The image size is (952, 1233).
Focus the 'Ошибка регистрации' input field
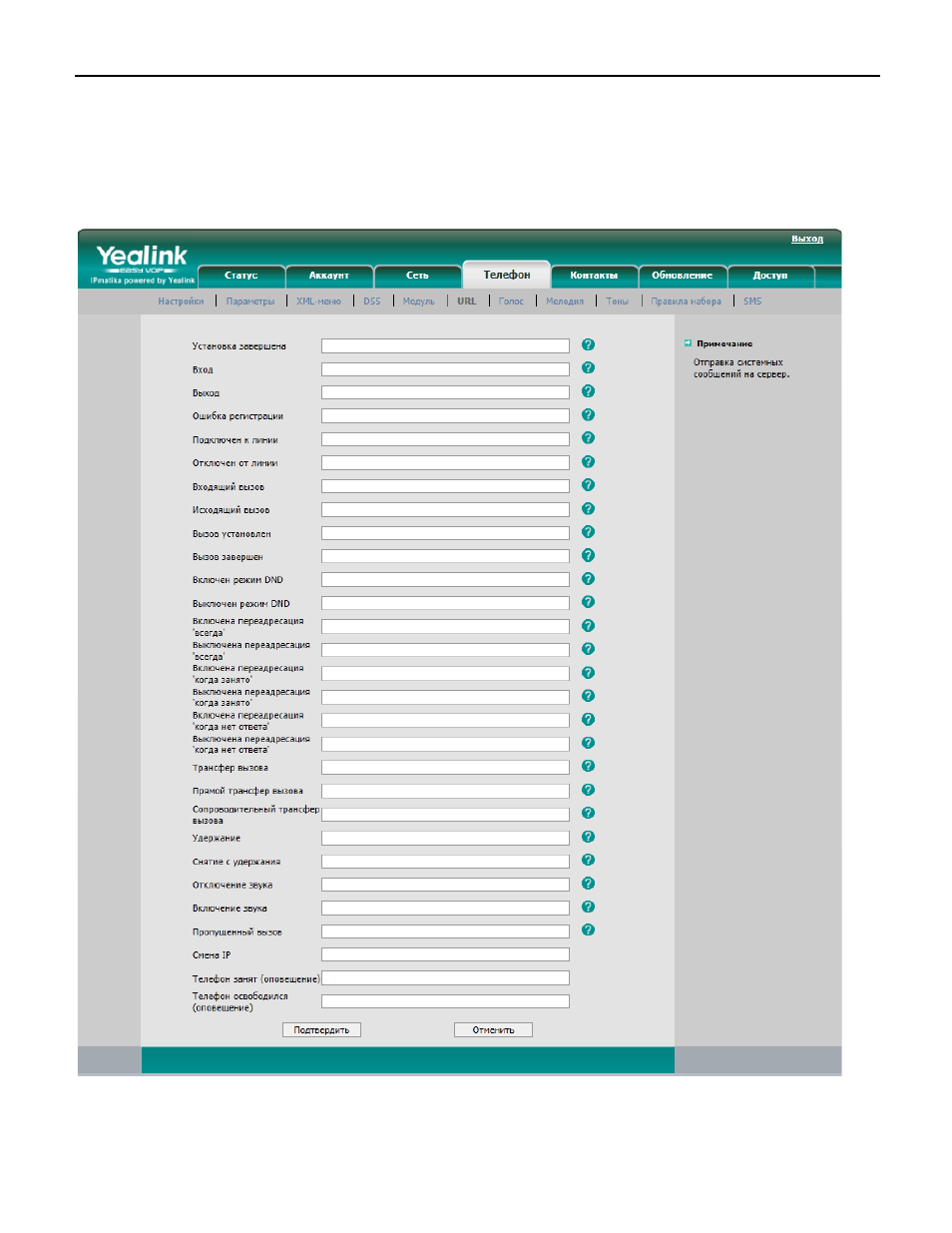point(445,415)
